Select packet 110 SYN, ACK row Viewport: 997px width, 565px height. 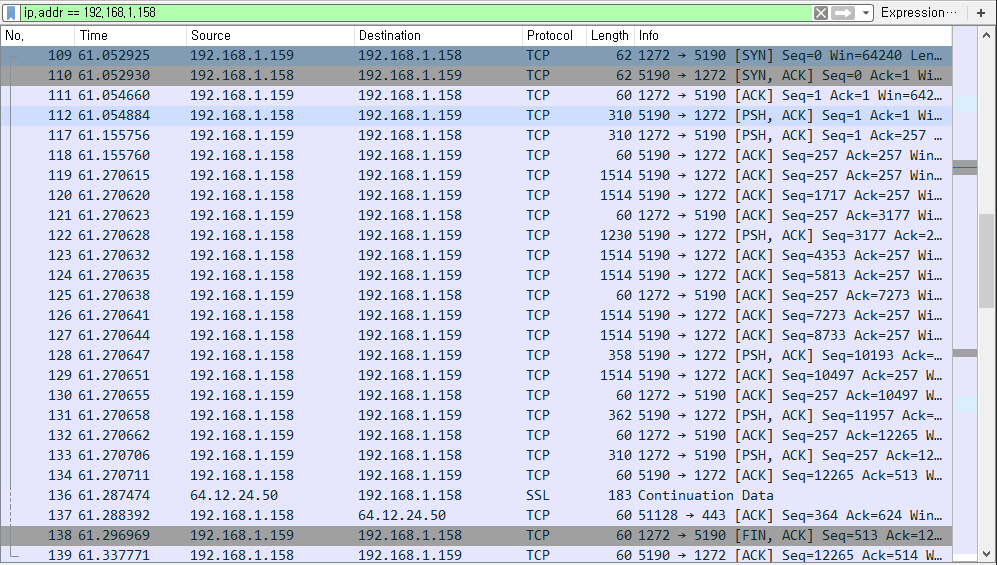[476, 75]
